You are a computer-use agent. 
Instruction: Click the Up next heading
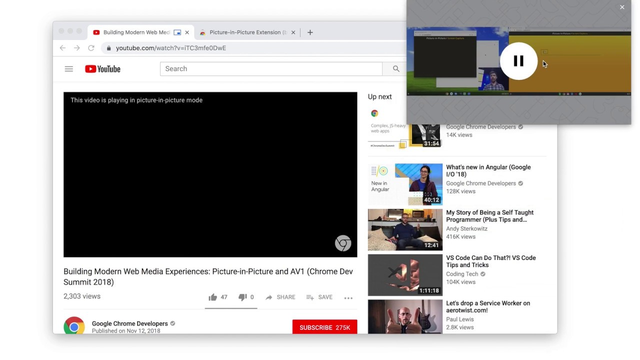pyautogui.click(x=380, y=97)
